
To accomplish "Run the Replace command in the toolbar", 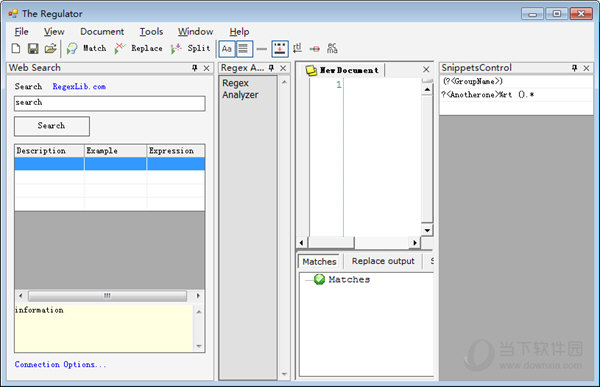I will tap(139, 48).
